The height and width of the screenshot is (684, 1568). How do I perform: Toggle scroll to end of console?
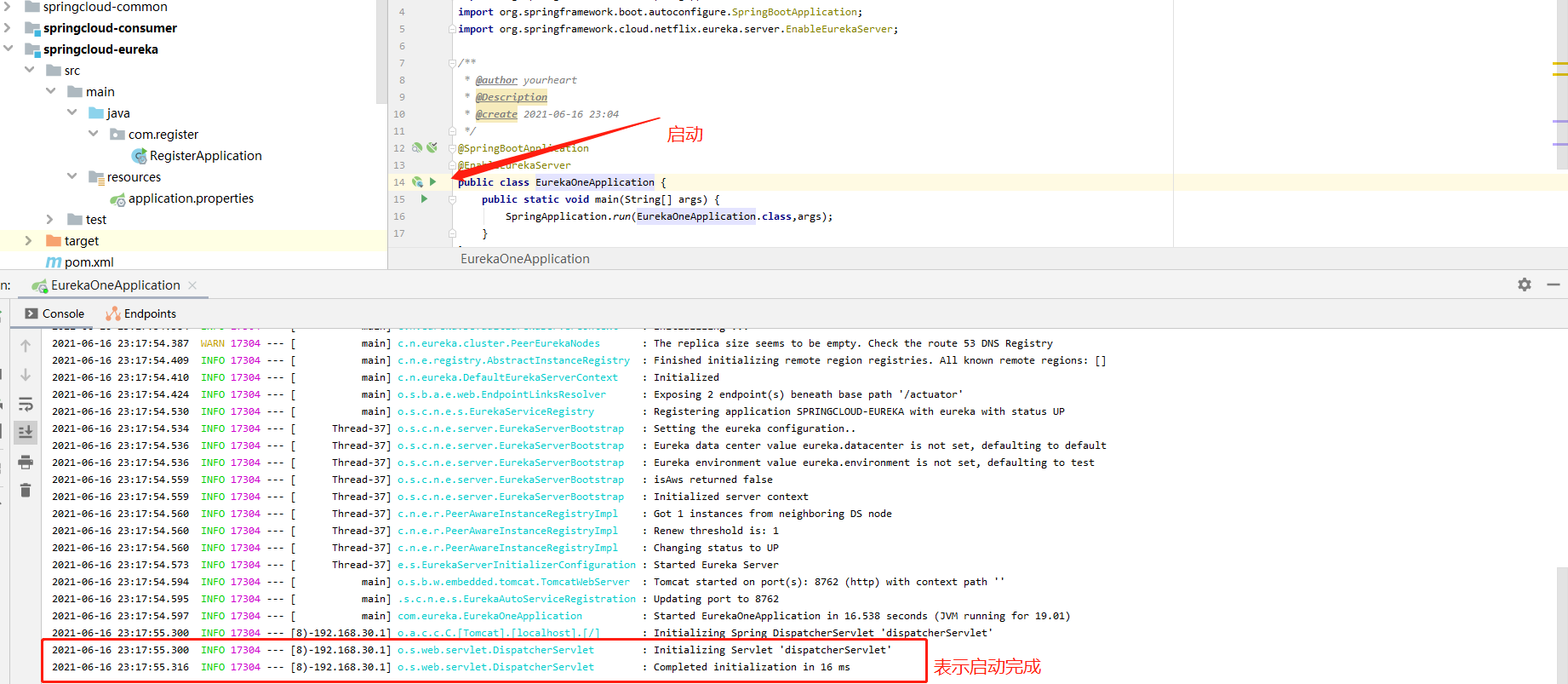[26, 432]
